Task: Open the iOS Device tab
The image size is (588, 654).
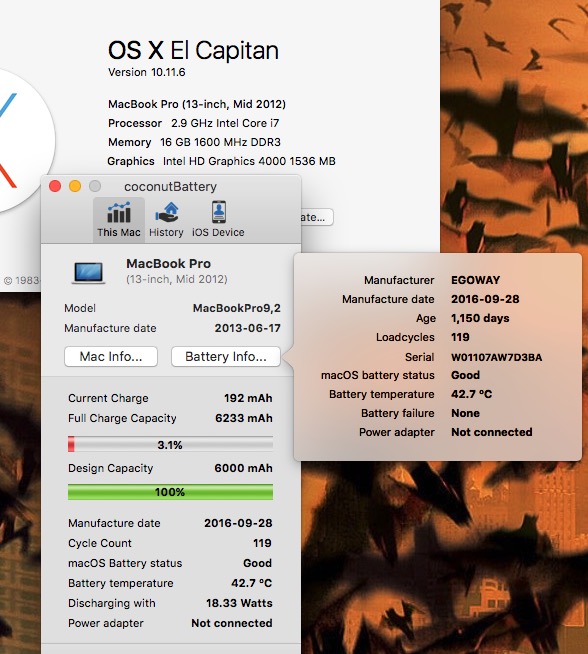Action: [218, 220]
